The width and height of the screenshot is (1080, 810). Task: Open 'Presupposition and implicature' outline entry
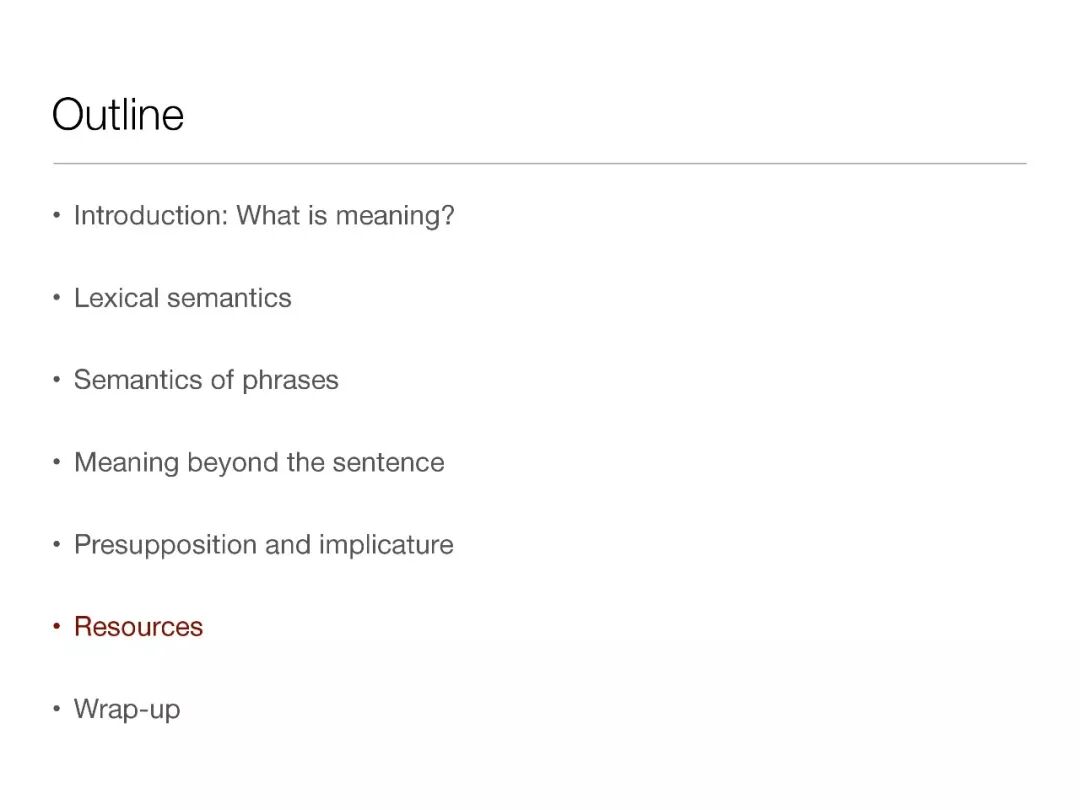coord(264,544)
